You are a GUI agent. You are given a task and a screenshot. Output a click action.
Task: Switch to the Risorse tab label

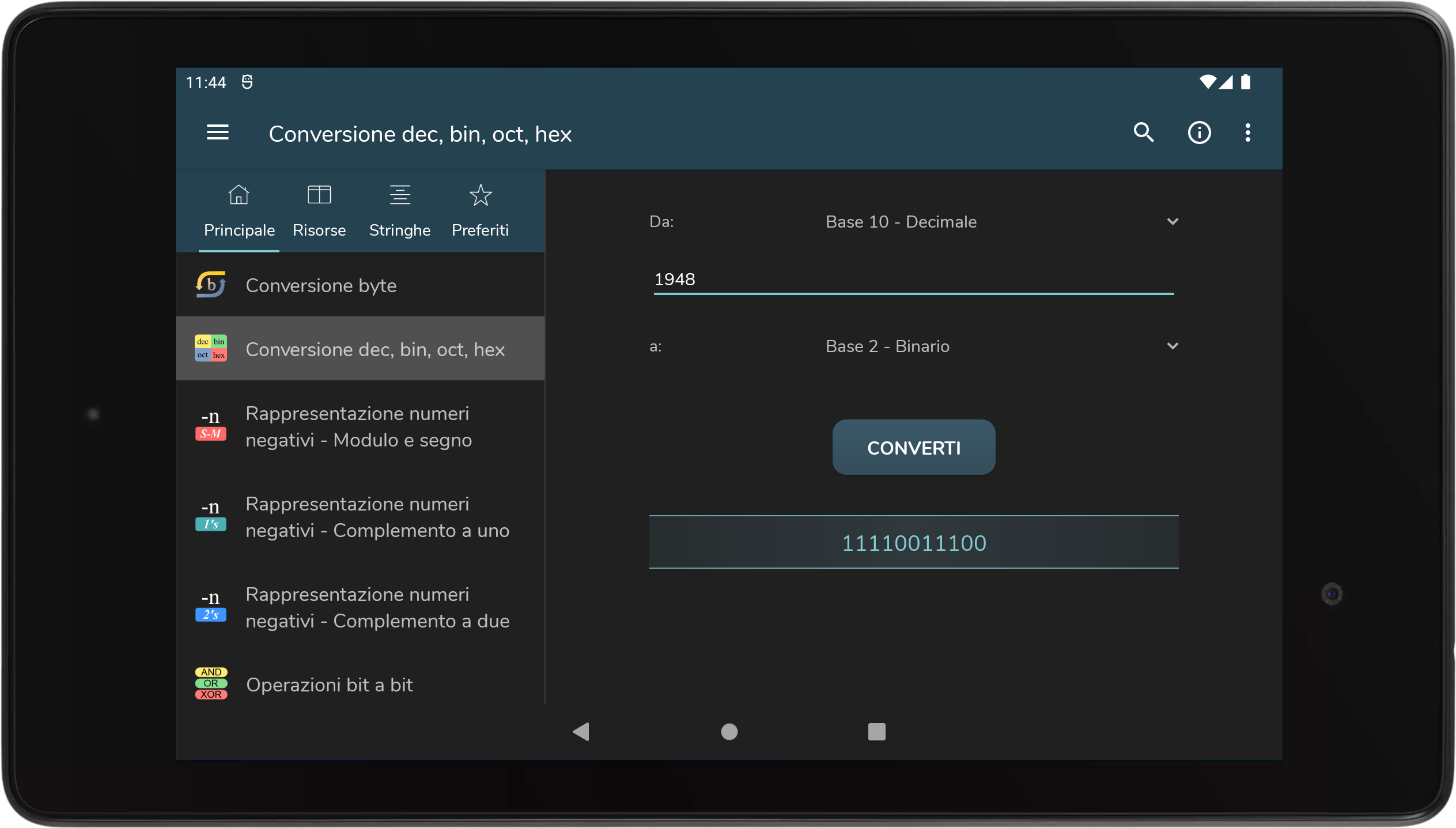(x=319, y=230)
